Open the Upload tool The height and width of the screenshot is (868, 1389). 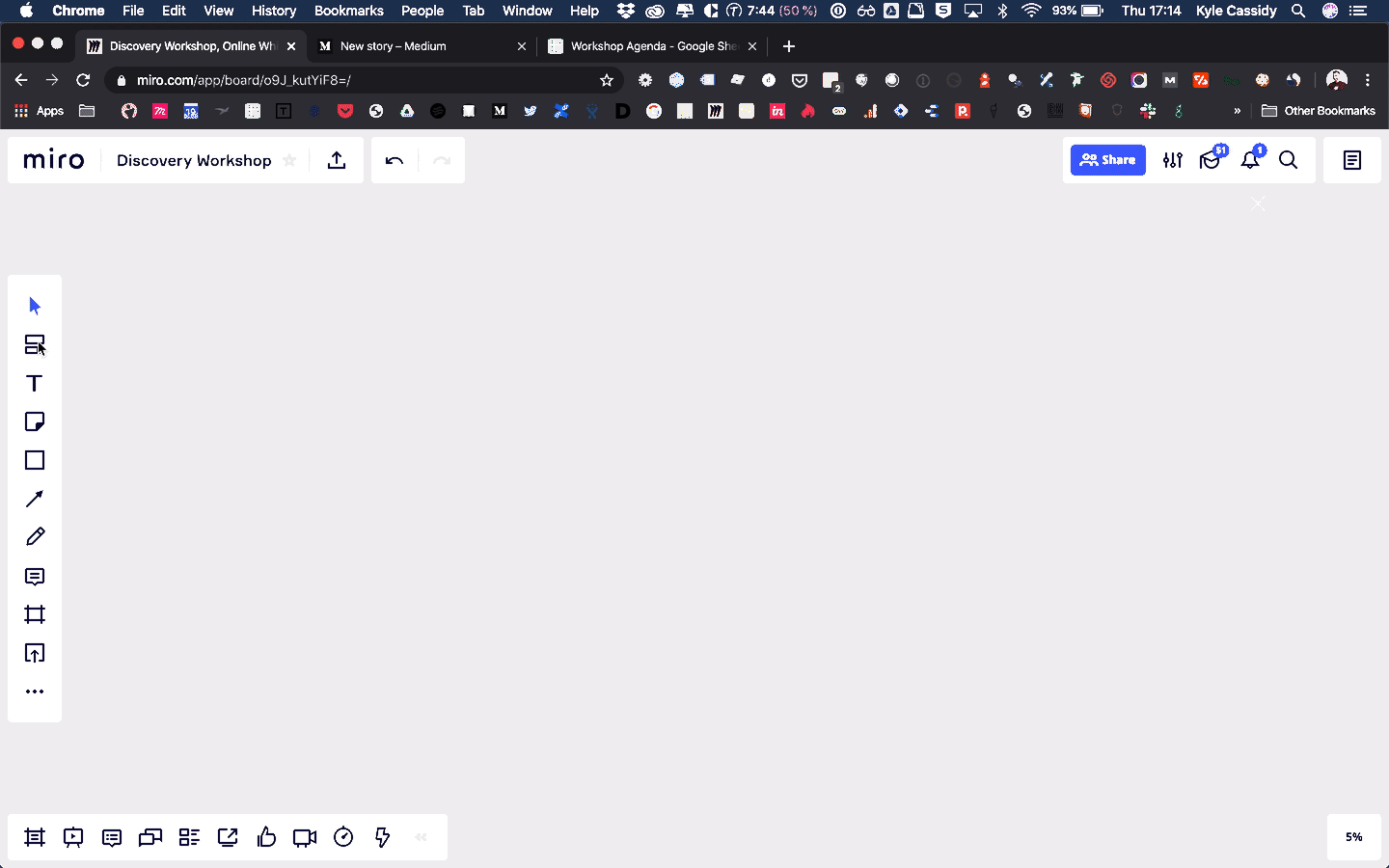pos(35,653)
